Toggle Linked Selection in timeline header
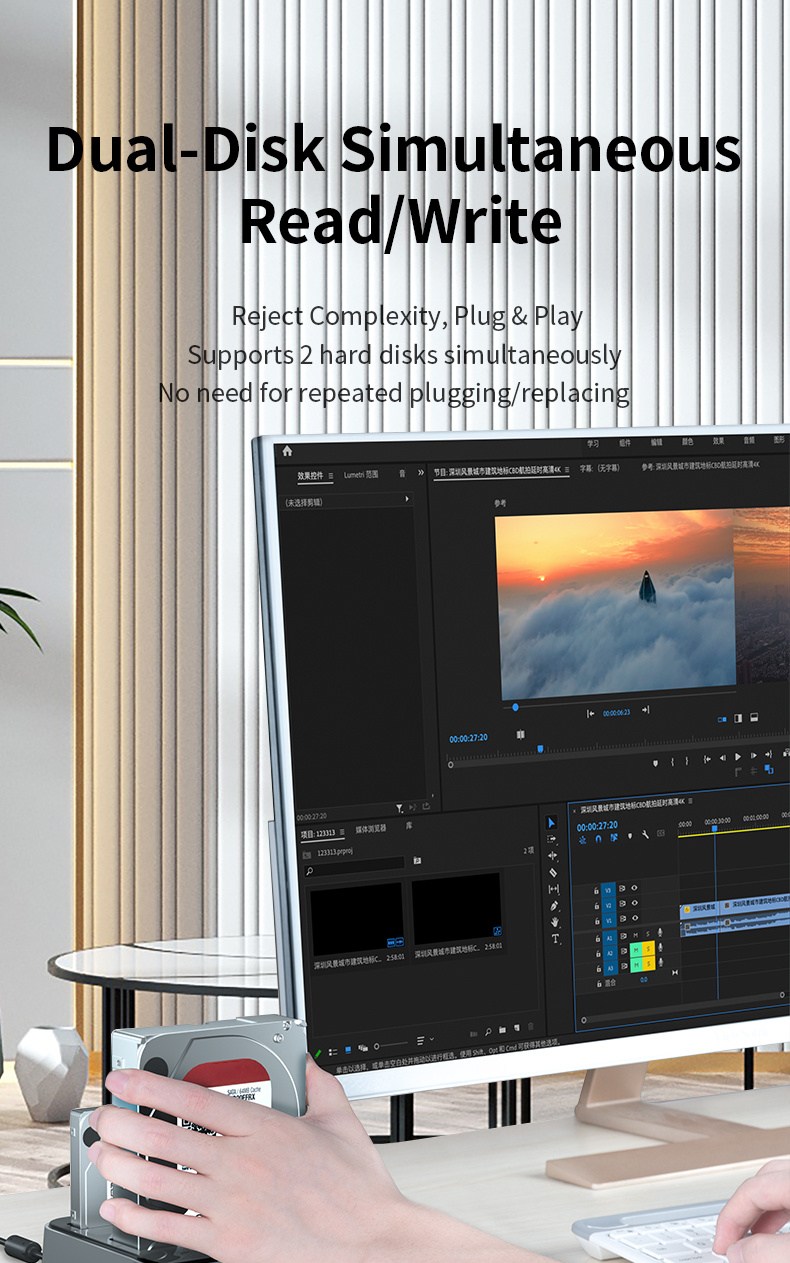The height and width of the screenshot is (1263, 790). [613, 838]
